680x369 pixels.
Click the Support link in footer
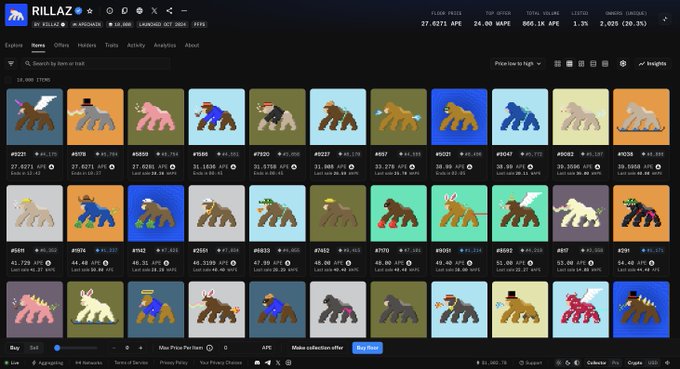tap(530, 362)
